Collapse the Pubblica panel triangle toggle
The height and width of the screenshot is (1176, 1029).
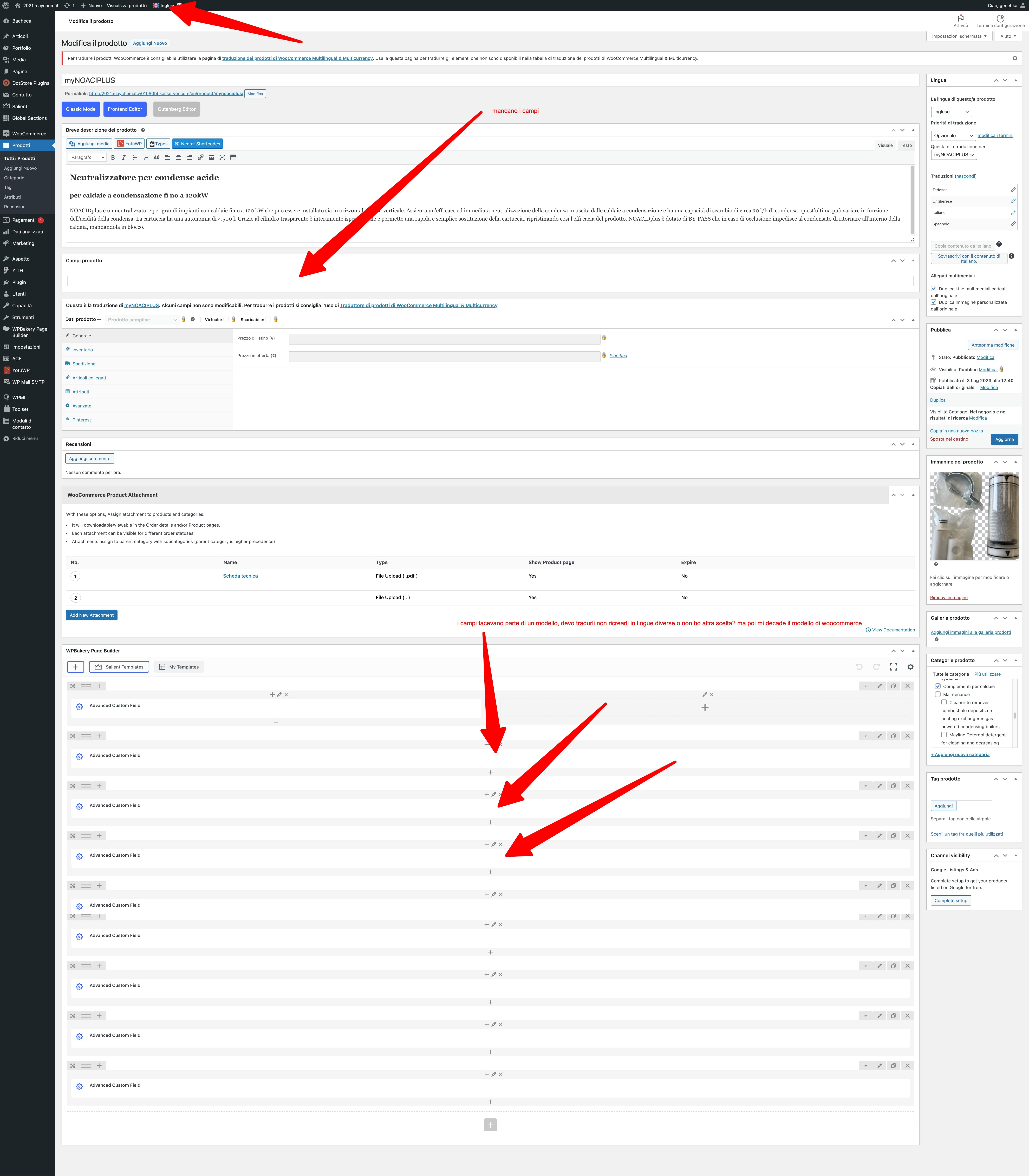(1016, 330)
